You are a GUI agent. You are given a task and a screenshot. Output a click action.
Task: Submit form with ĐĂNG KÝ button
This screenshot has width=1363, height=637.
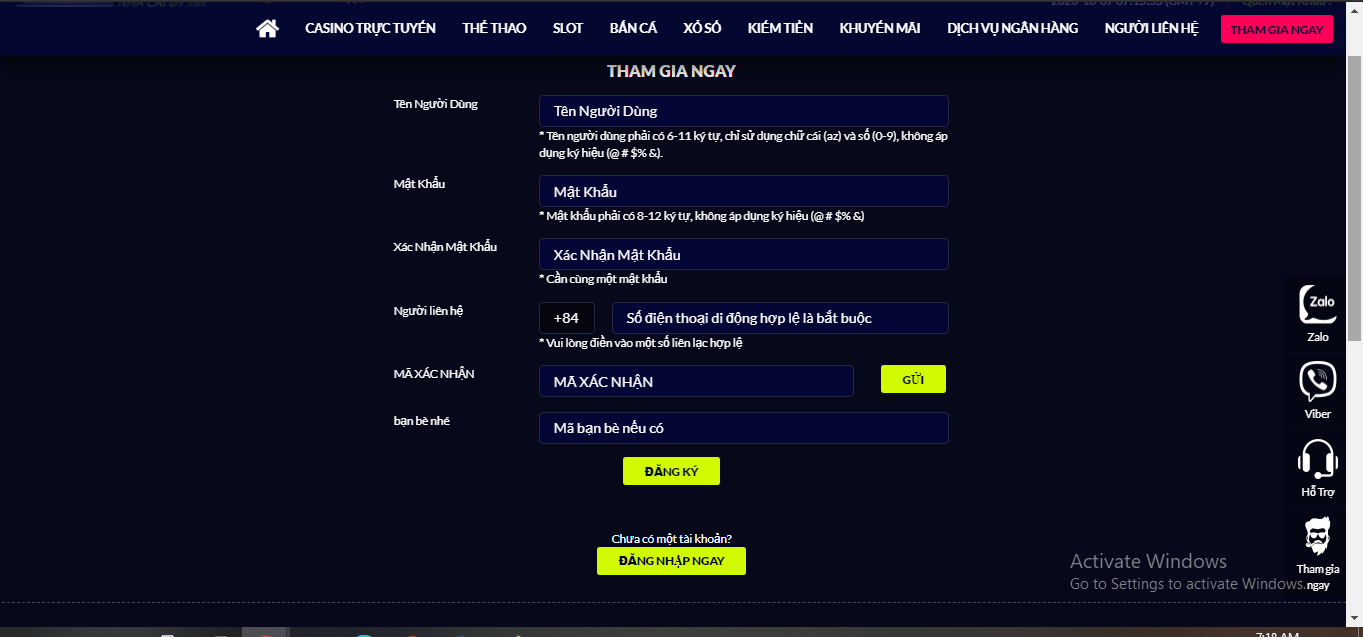coord(671,472)
